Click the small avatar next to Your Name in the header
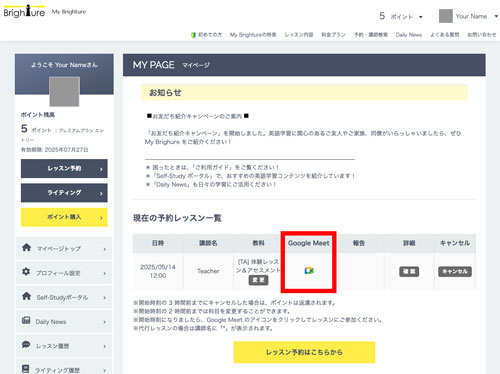The image size is (500, 374). click(x=446, y=16)
